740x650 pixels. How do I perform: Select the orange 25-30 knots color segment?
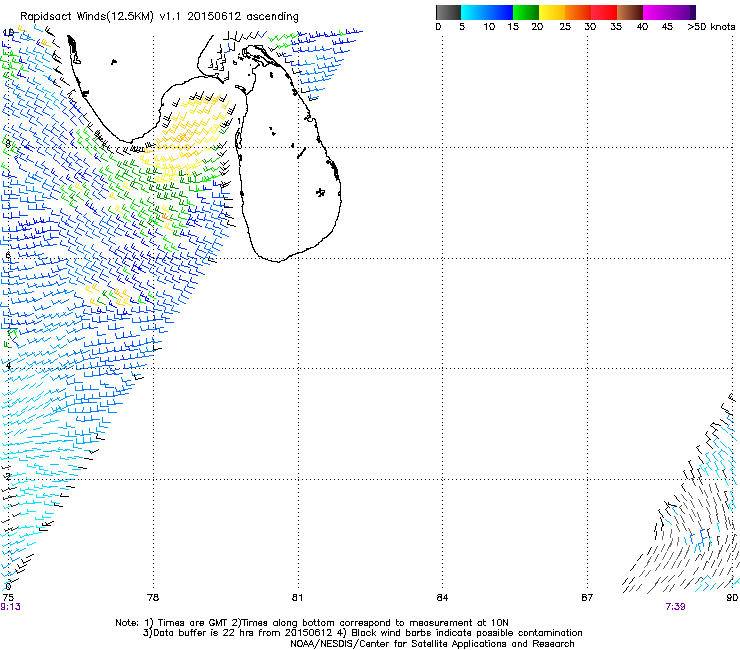click(x=578, y=12)
